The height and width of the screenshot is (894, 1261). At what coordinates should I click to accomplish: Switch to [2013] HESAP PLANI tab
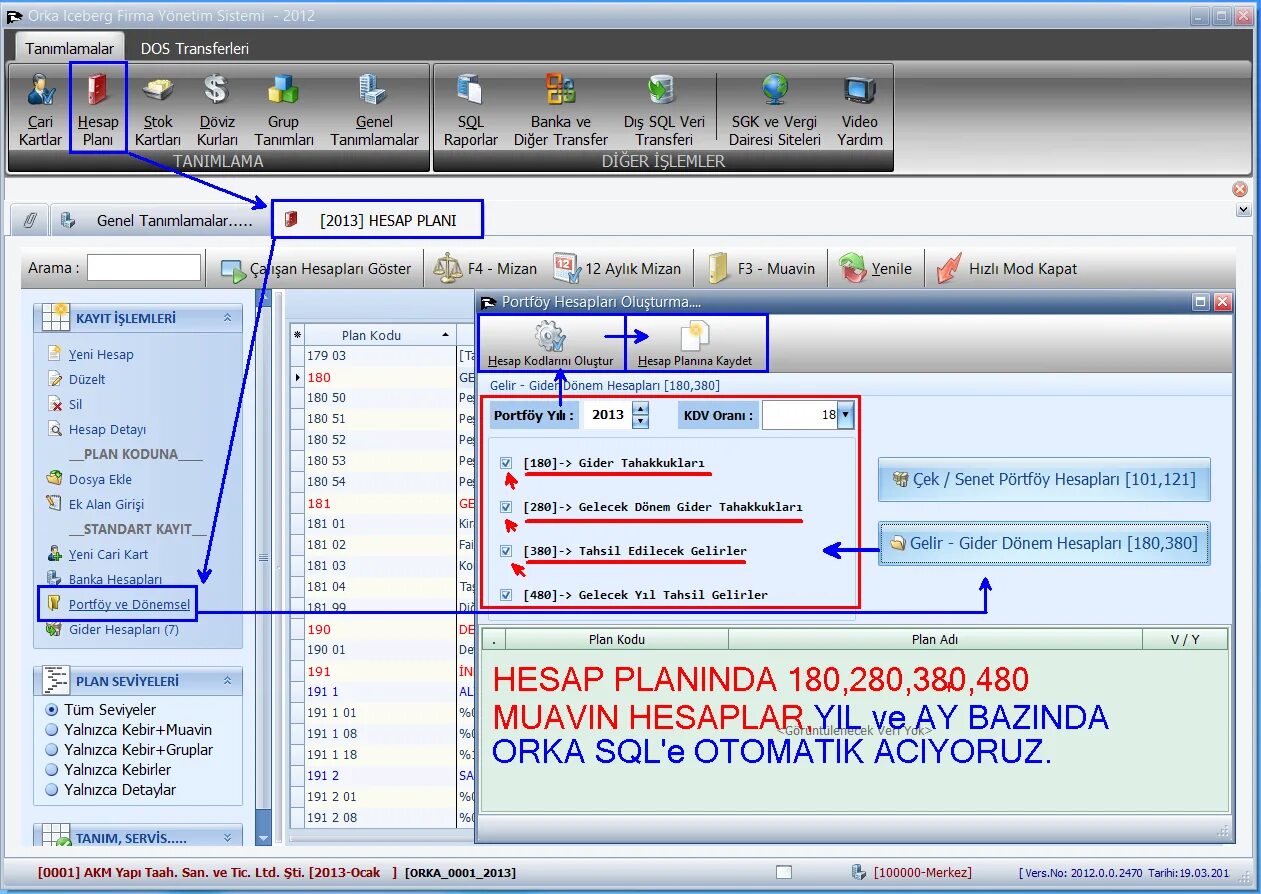pos(377,220)
